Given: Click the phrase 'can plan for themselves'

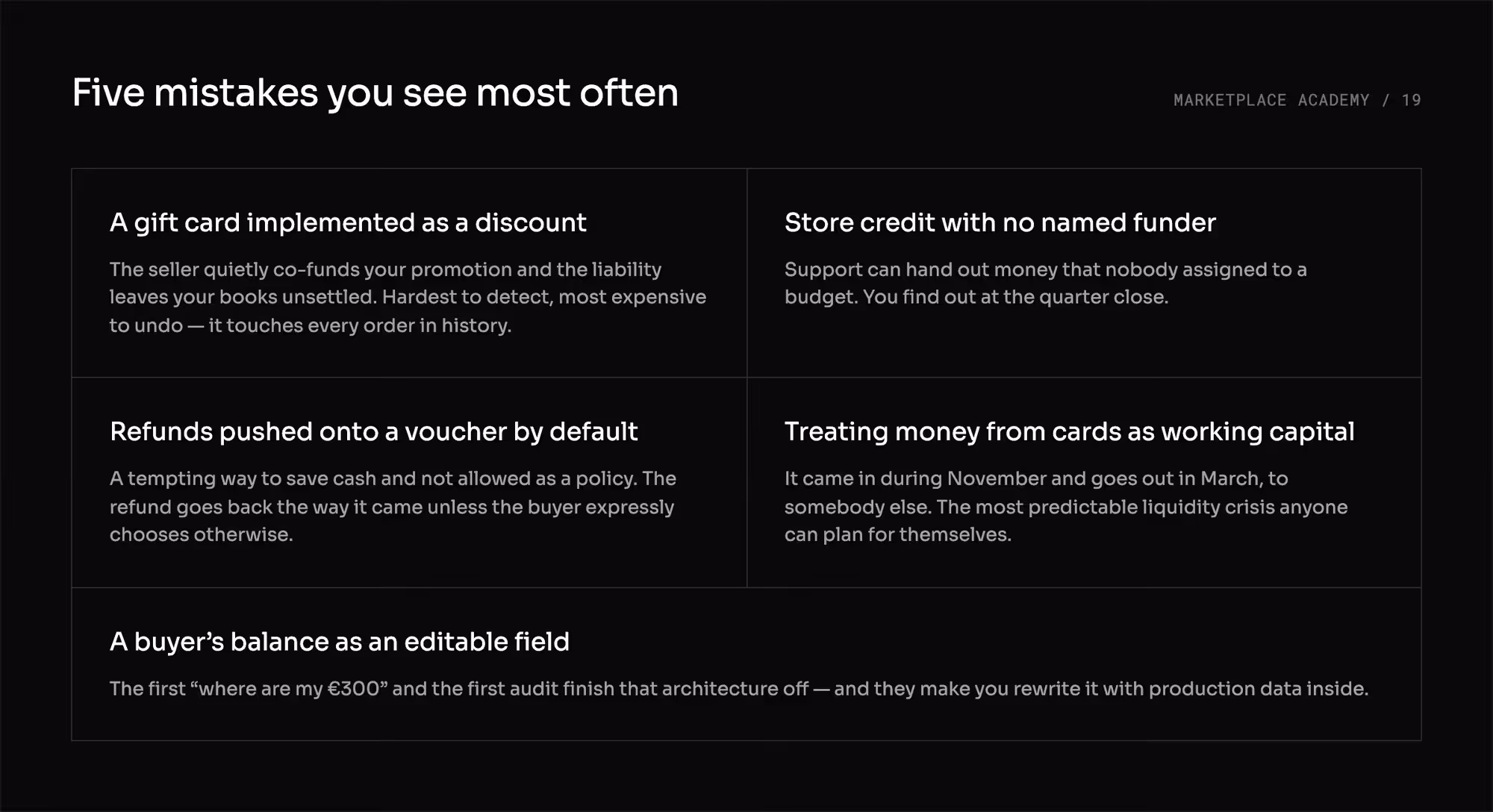Looking at the screenshot, I should [x=897, y=535].
